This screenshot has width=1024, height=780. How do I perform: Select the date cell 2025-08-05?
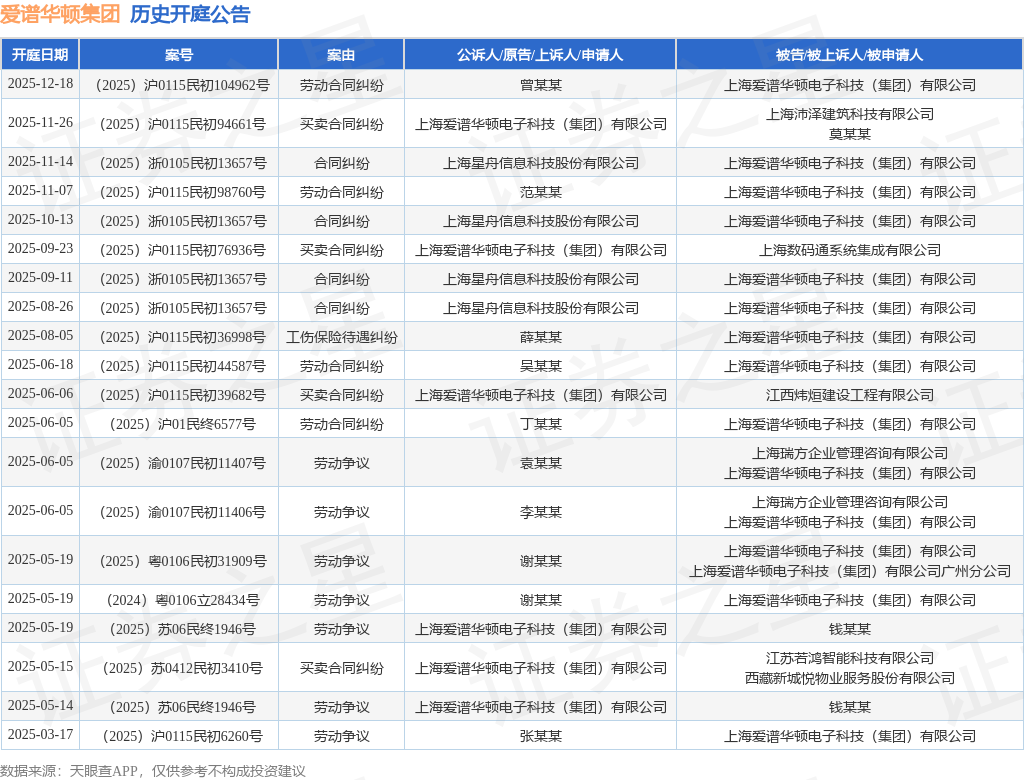[x=40, y=336]
